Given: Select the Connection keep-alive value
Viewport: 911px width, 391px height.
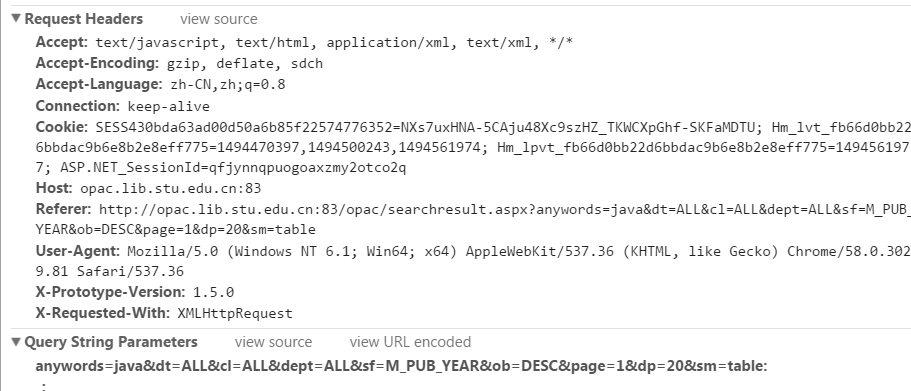Looking at the screenshot, I should (168, 106).
